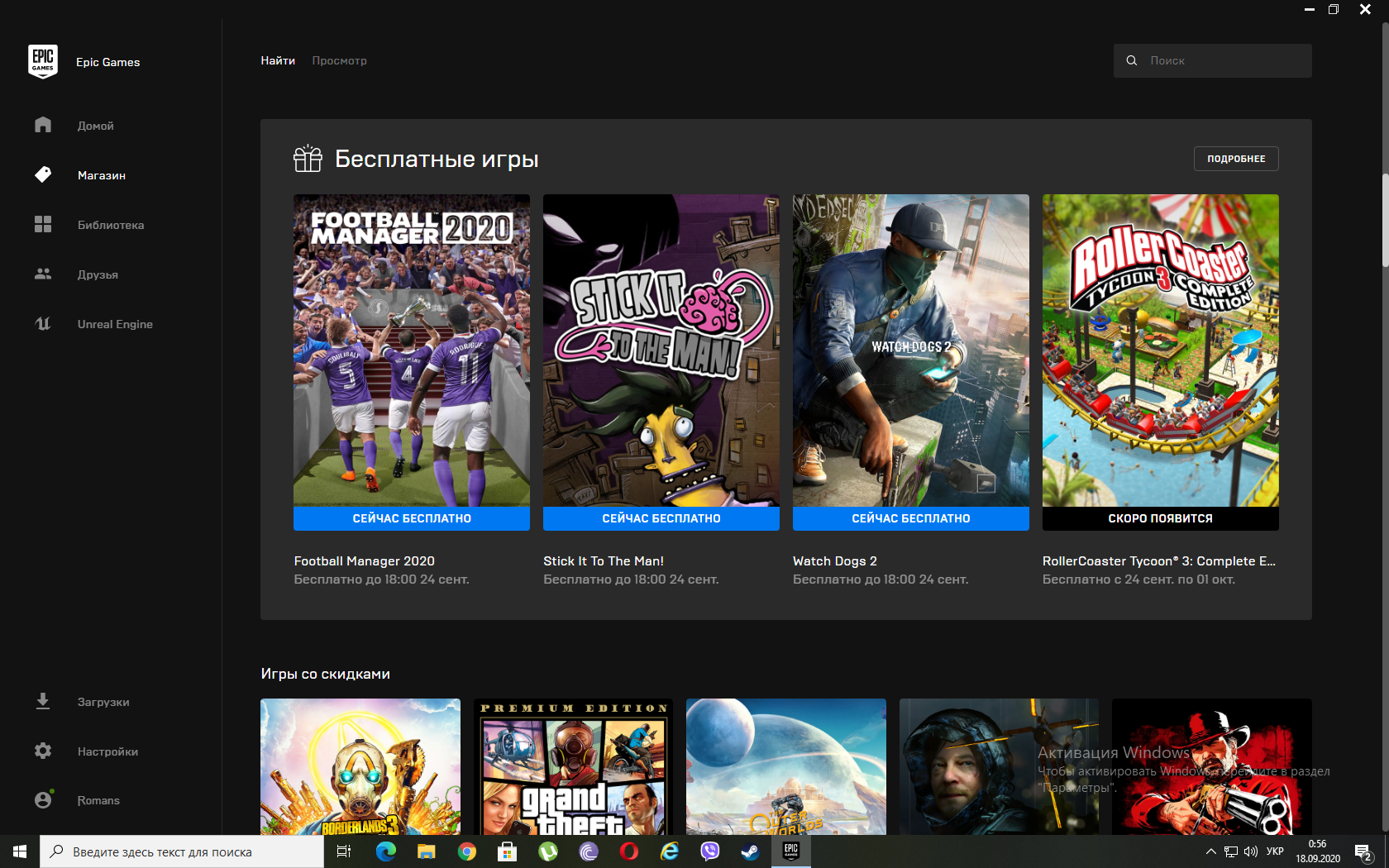Go to Друзья in the sidebar
1389x868 pixels.
pyautogui.click(x=98, y=274)
